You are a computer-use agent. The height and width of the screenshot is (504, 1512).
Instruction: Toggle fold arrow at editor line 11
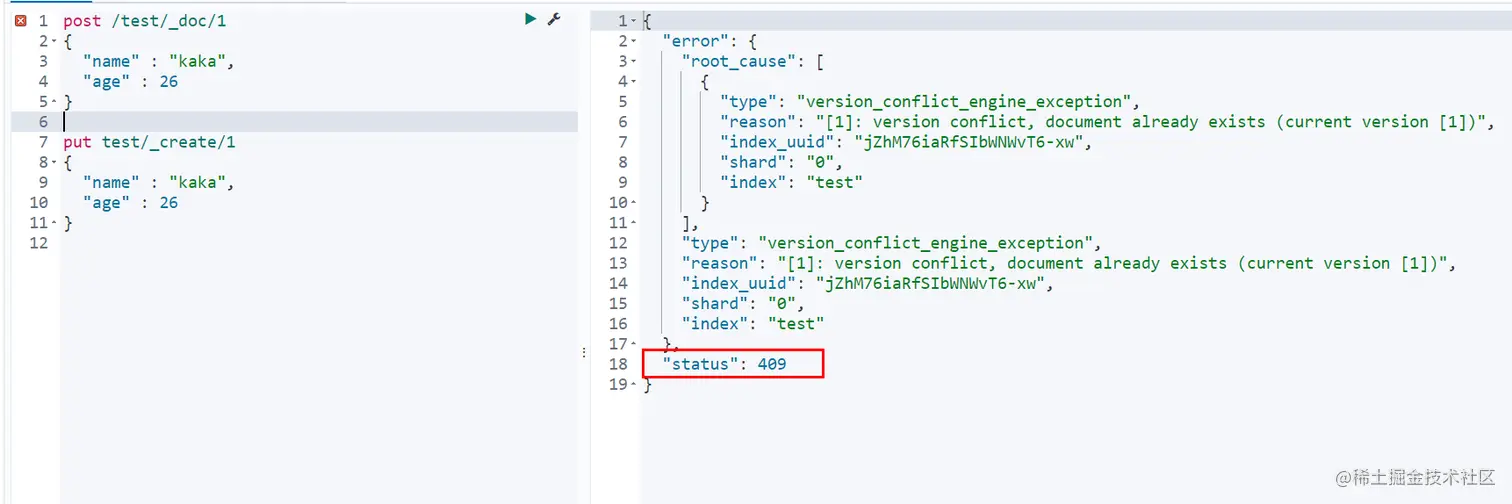[x=53, y=223]
